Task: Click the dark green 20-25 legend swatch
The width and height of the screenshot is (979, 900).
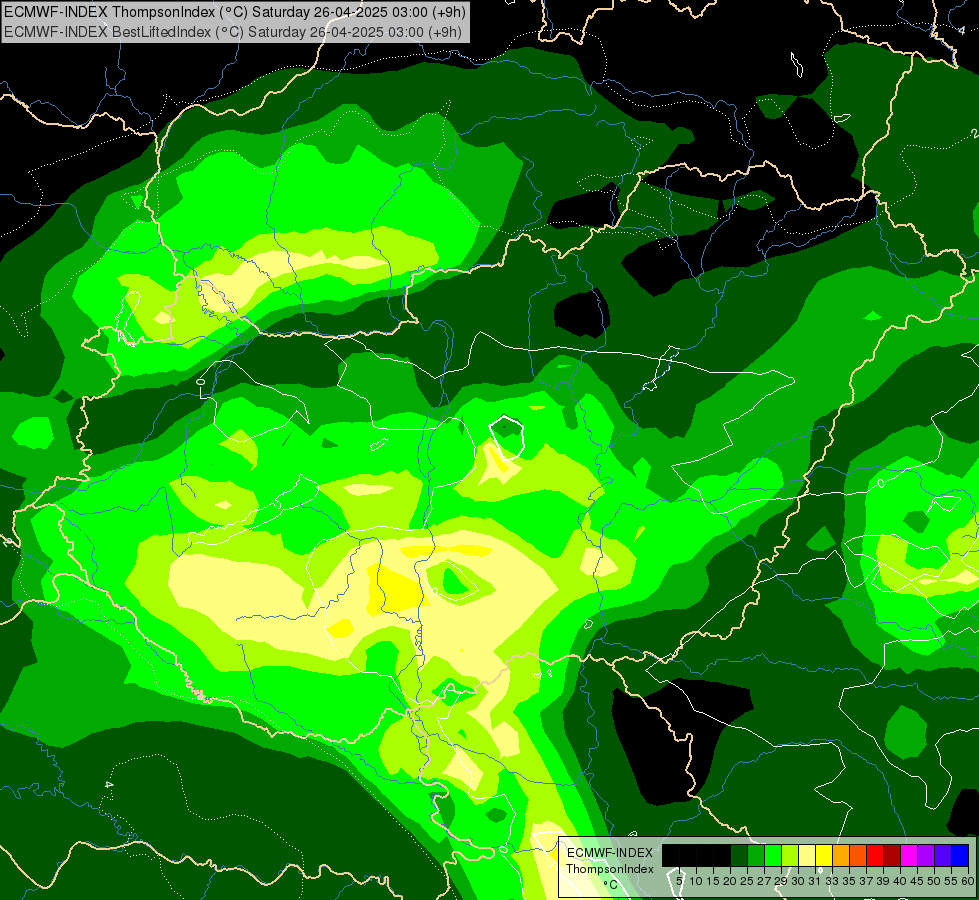Action: (x=739, y=856)
